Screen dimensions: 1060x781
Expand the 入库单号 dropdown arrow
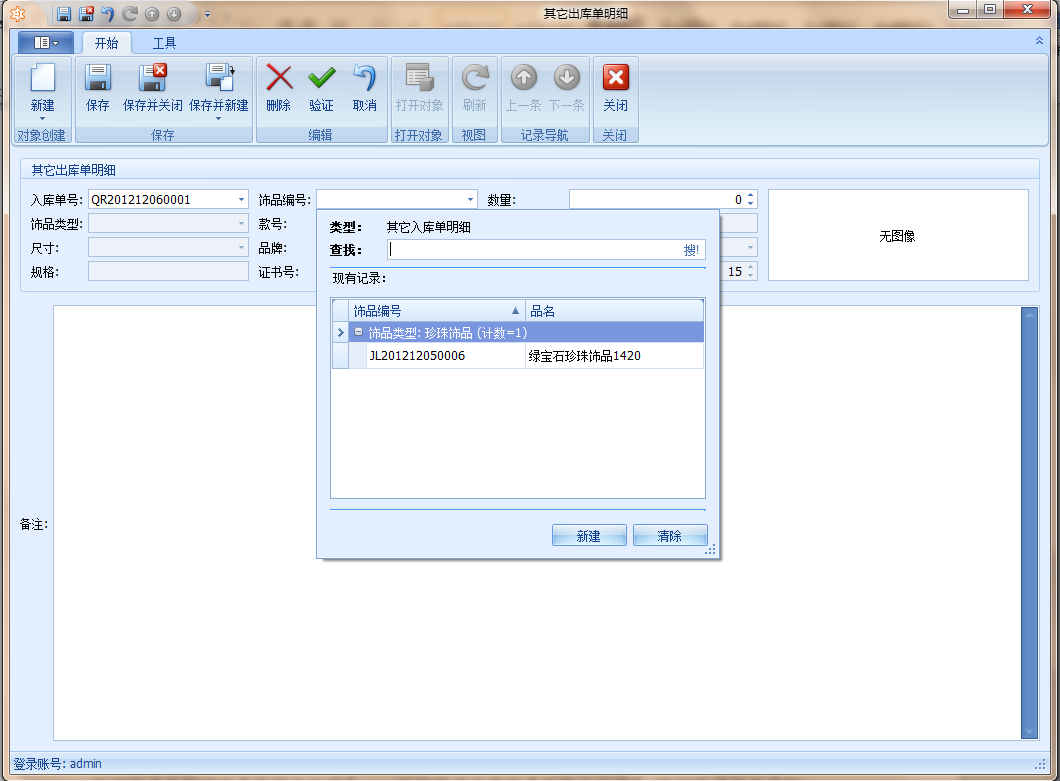241,199
